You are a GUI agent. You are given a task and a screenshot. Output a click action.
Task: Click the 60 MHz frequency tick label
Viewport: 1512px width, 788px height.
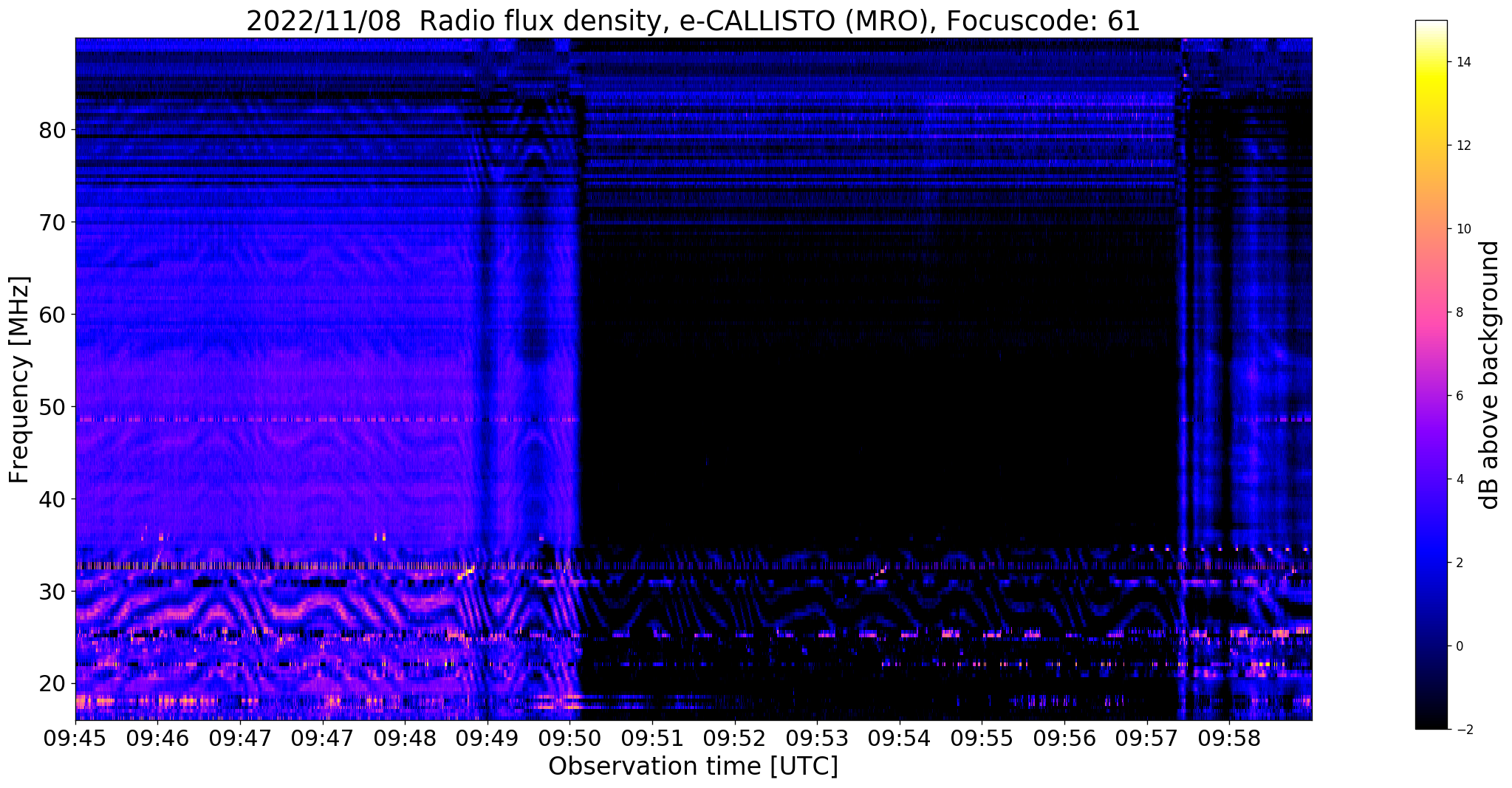[53, 314]
